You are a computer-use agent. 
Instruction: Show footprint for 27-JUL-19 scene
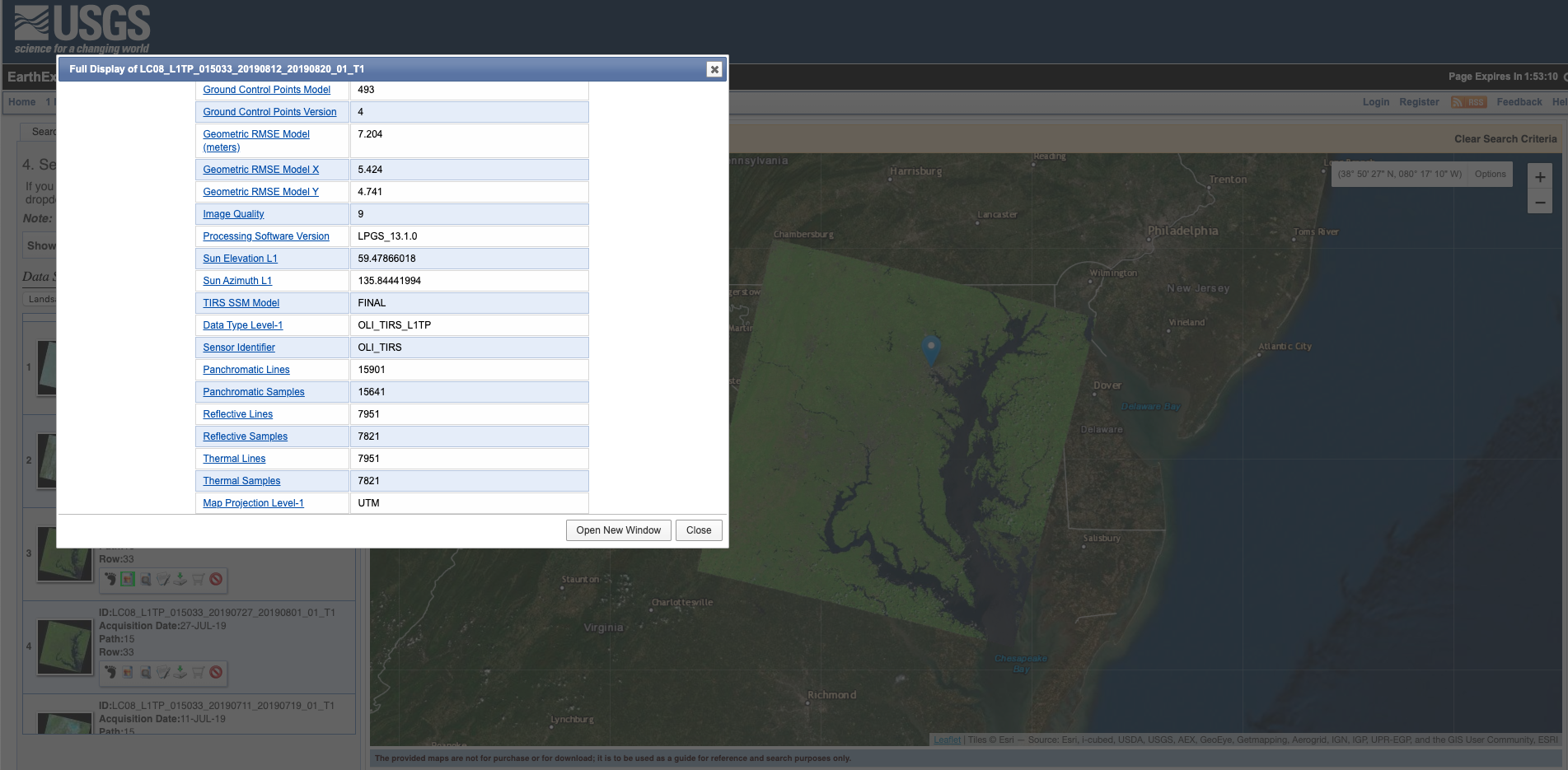[110, 672]
